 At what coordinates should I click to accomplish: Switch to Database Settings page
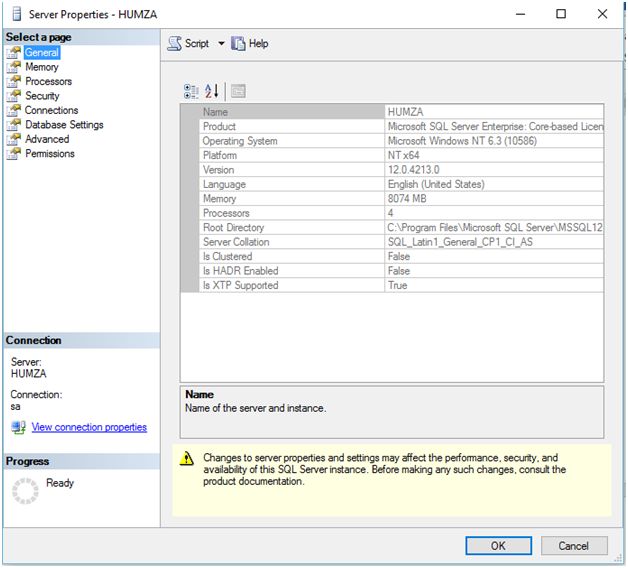click(x=64, y=125)
